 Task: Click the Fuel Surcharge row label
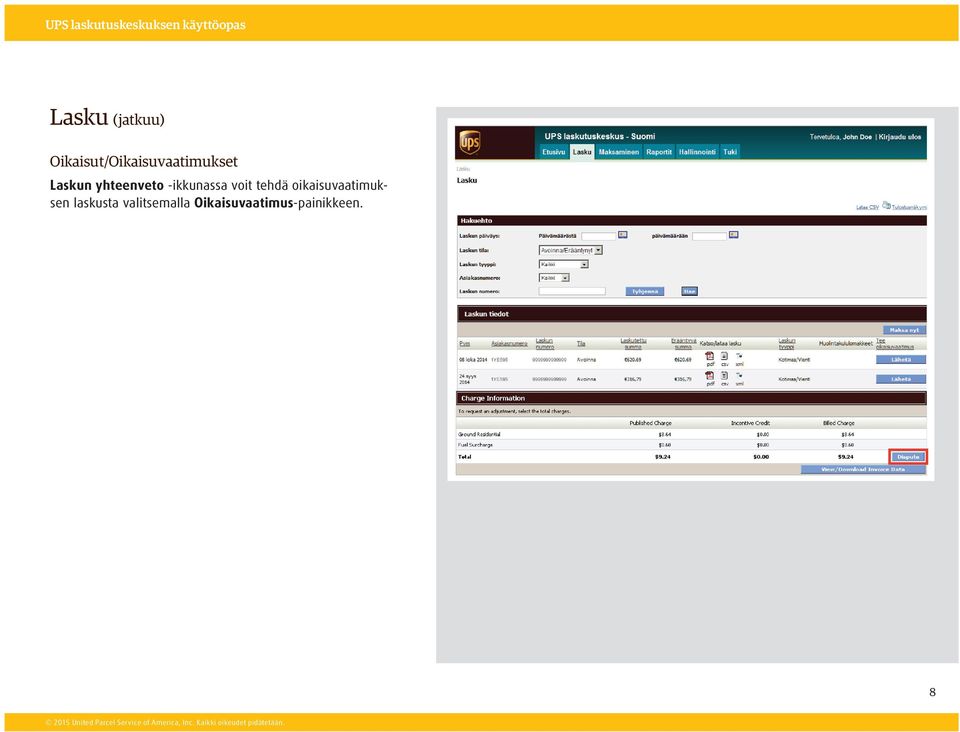tap(475, 445)
